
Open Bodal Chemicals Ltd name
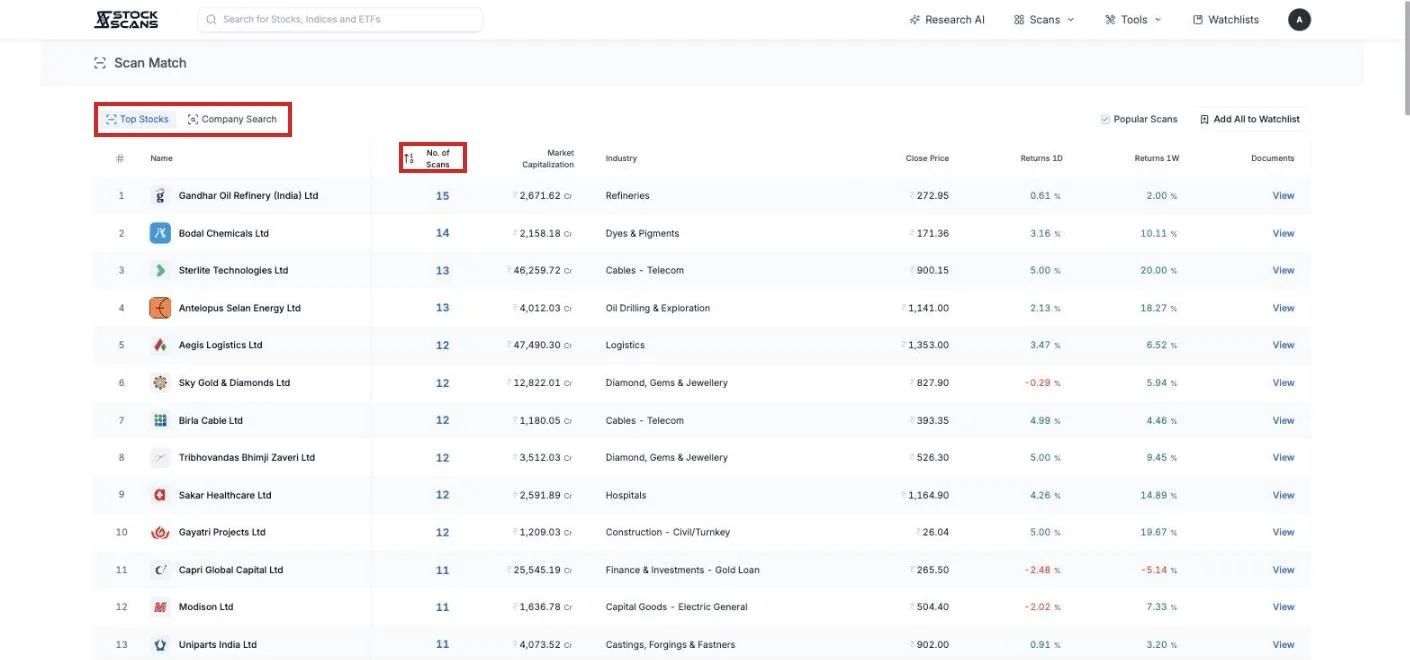coord(224,233)
